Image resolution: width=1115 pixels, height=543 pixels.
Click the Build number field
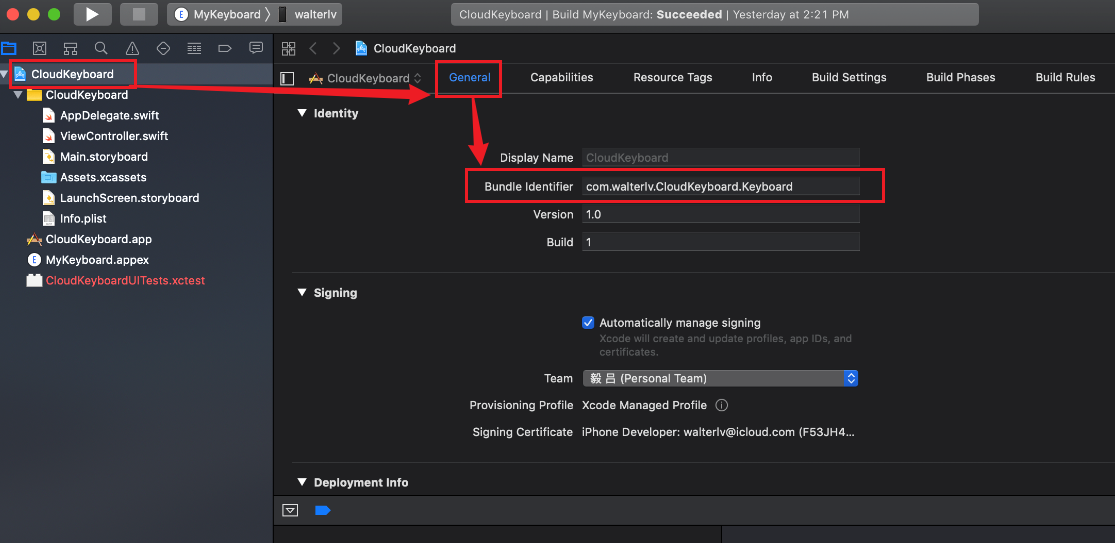coord(720,242)
